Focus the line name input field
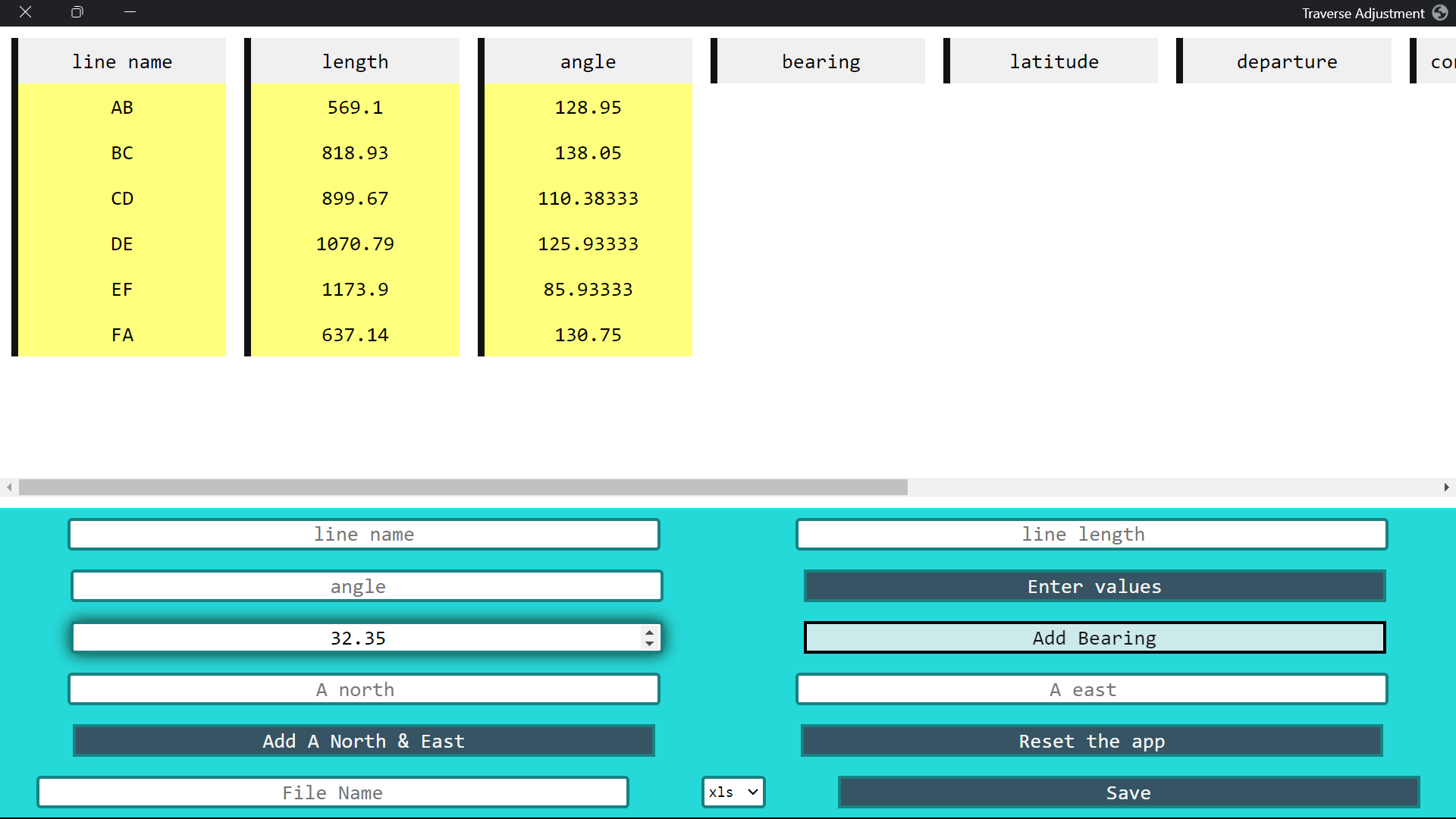This screenshot has width=1456, height=819. click(364, 535)
